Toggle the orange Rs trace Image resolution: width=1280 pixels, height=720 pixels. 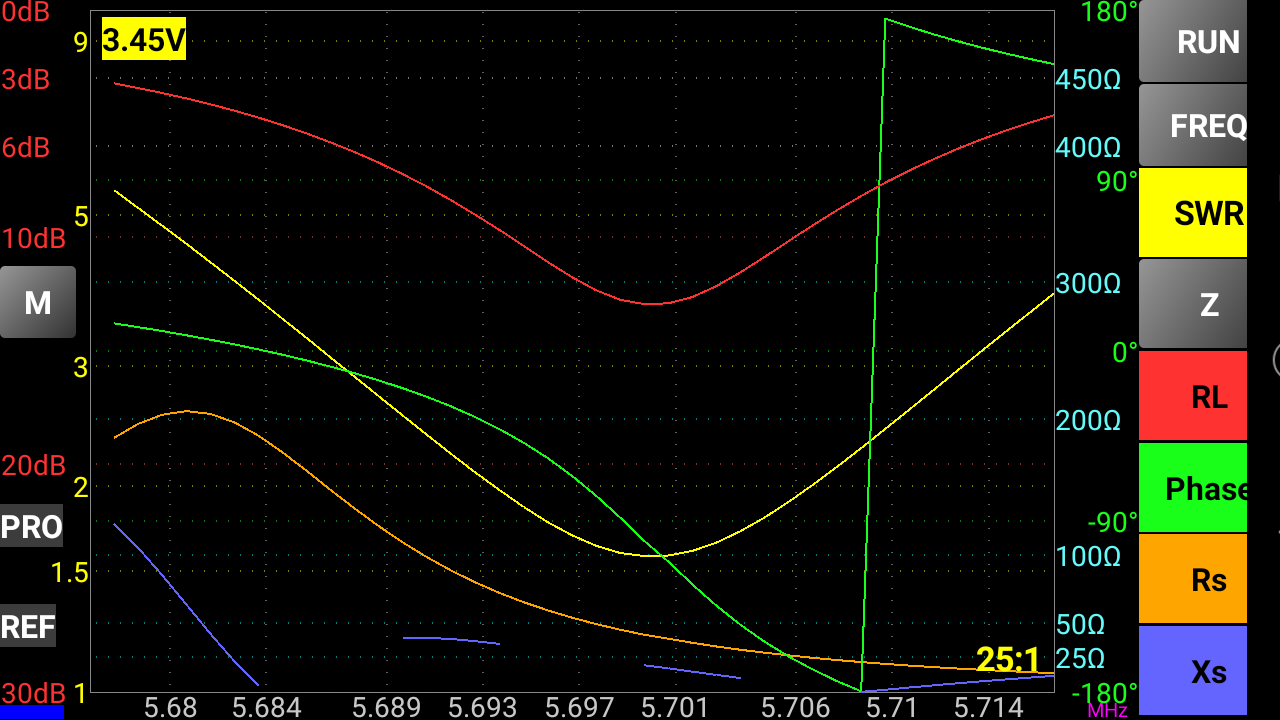(1193, 579)
